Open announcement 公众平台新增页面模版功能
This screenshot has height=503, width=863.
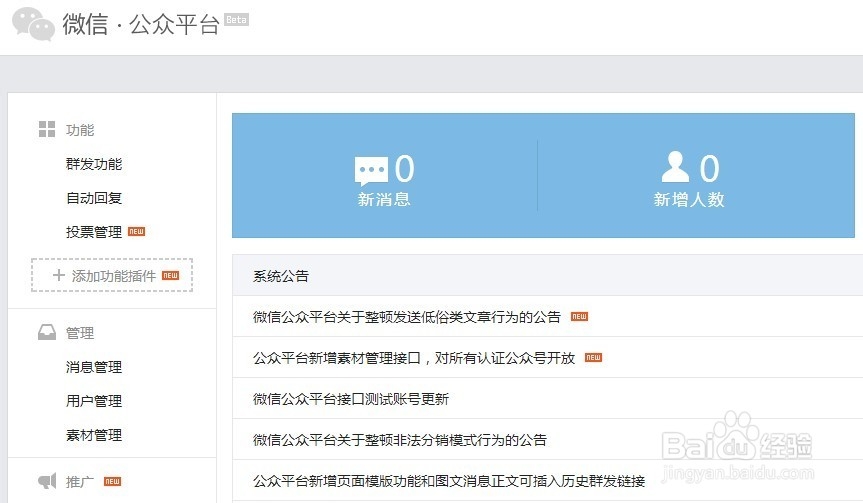pyautogui.click(x=449, y=481)
